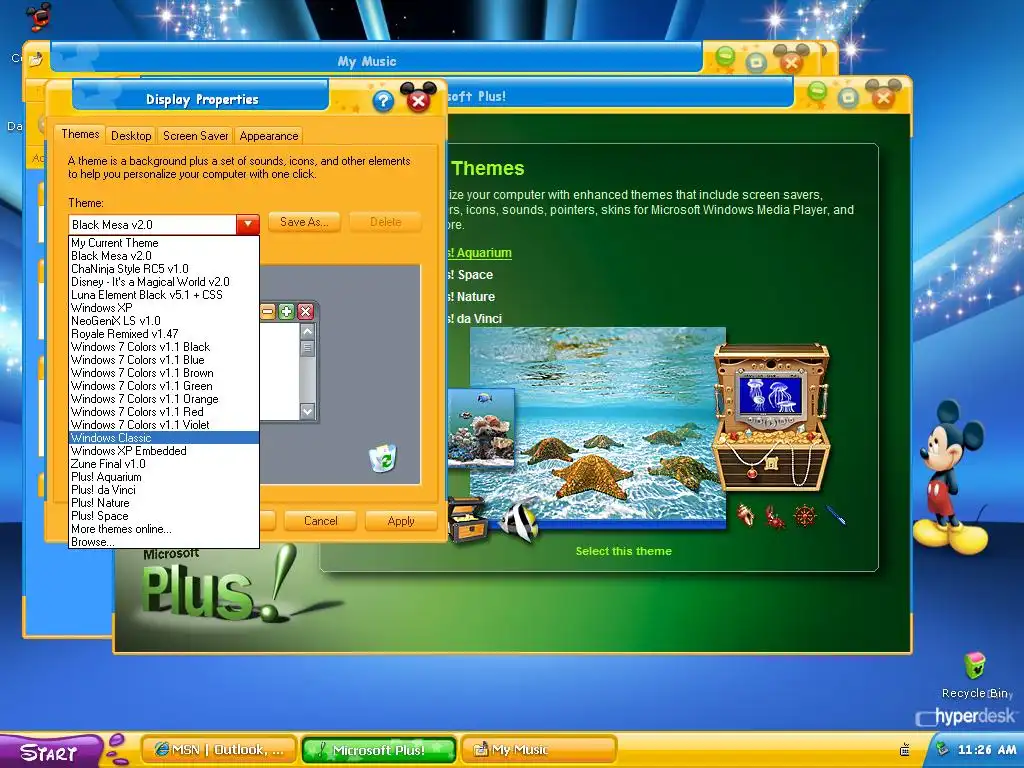Click the recycle bin in theme preview

coord(383,458)
